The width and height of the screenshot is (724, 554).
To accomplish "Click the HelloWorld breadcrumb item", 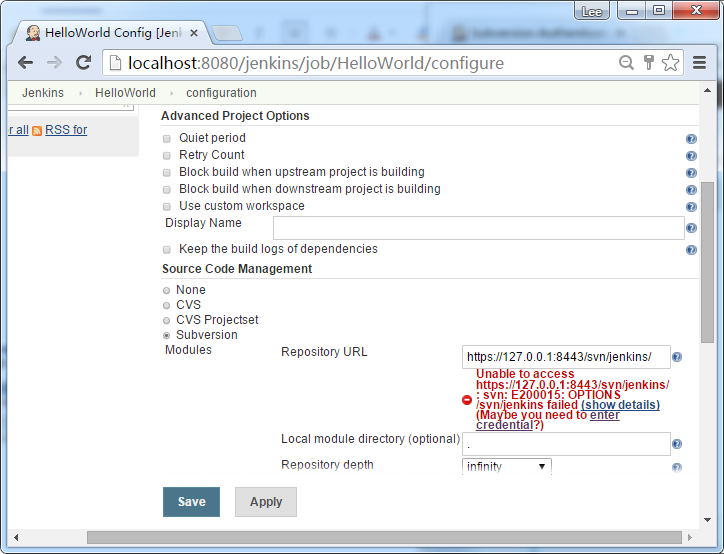I will pos(125,93).
